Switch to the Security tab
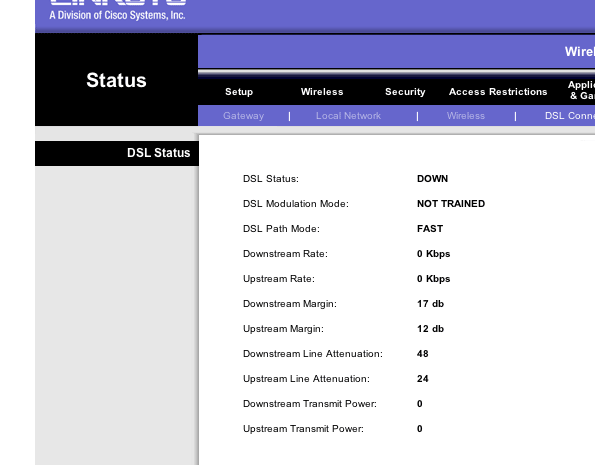 pyautogui.click(x=405, y=92)
